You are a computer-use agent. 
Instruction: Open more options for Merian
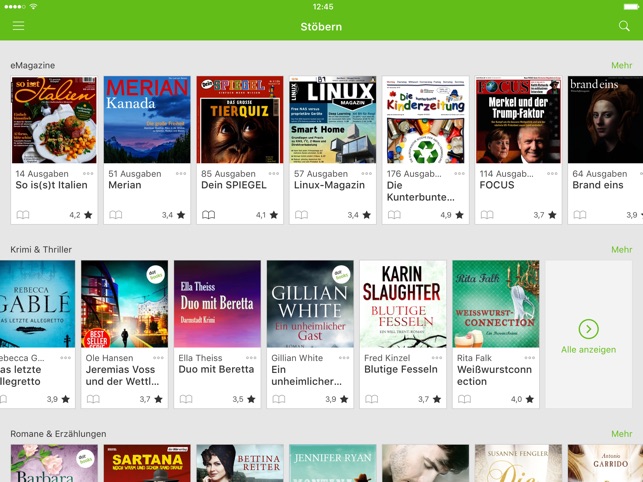(181, 174)
